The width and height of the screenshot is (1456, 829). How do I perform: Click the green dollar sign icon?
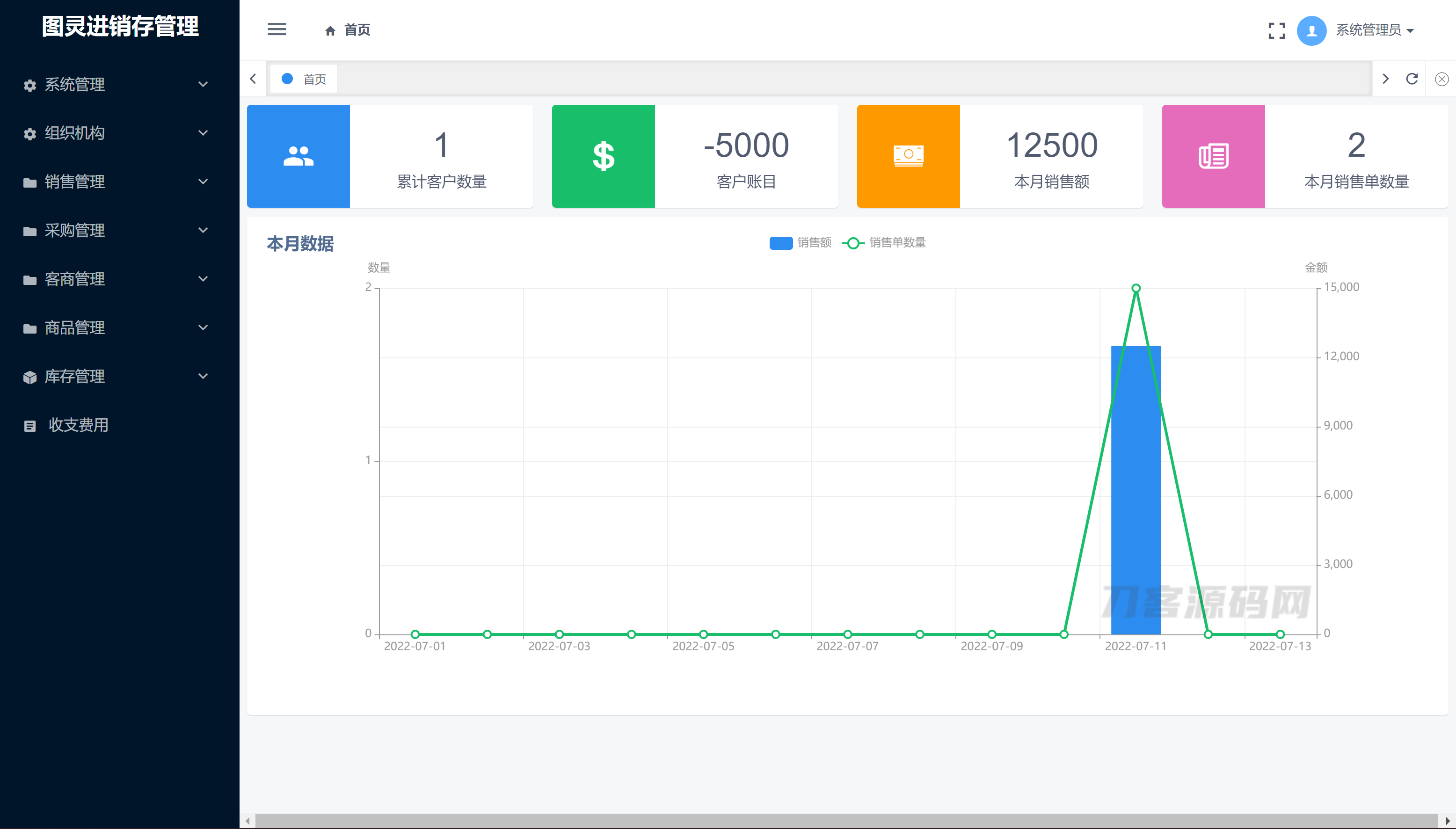point(603,156)
